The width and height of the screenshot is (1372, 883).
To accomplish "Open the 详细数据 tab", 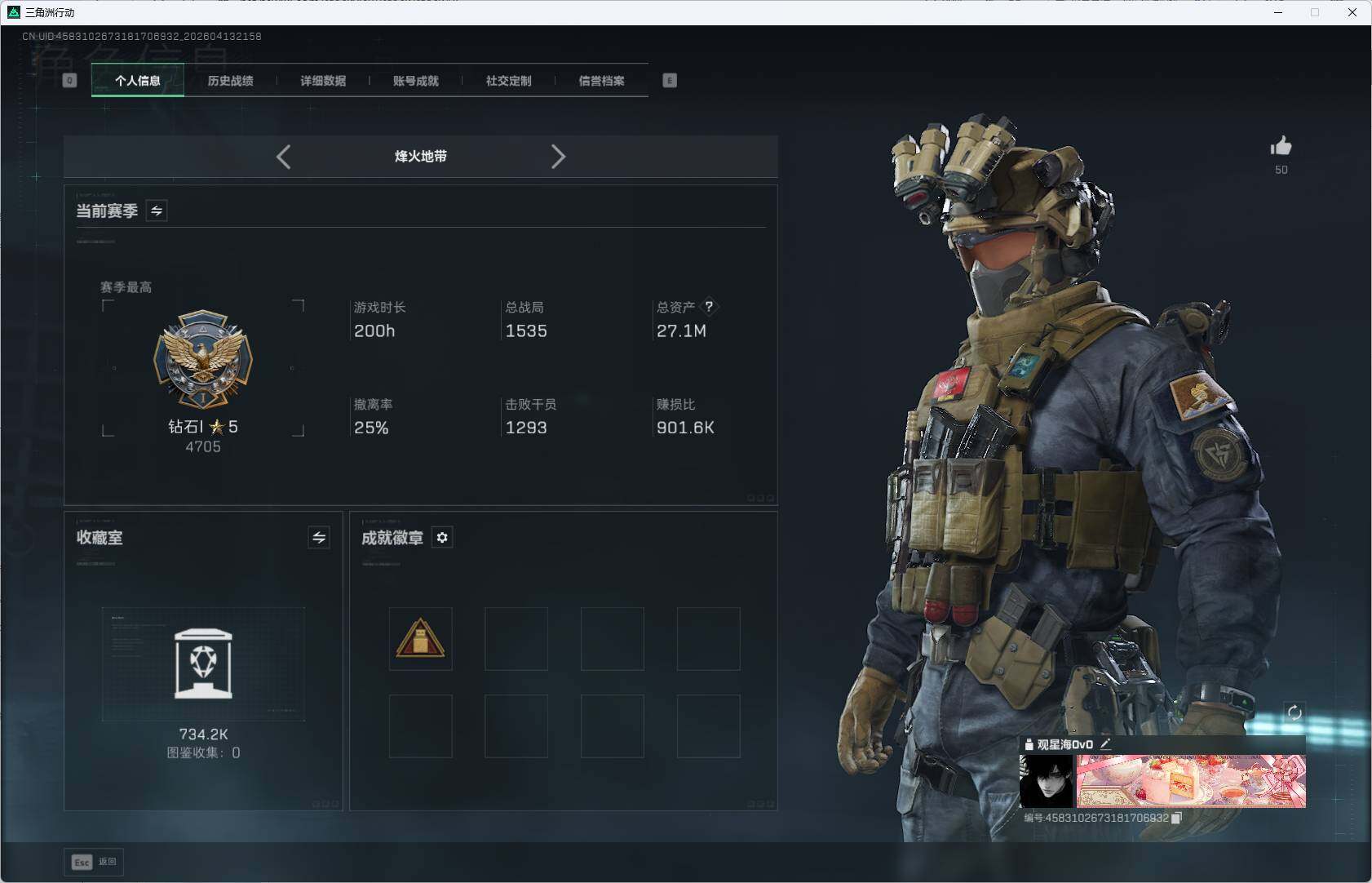I will pyautogui.click(x=323, y=81).
